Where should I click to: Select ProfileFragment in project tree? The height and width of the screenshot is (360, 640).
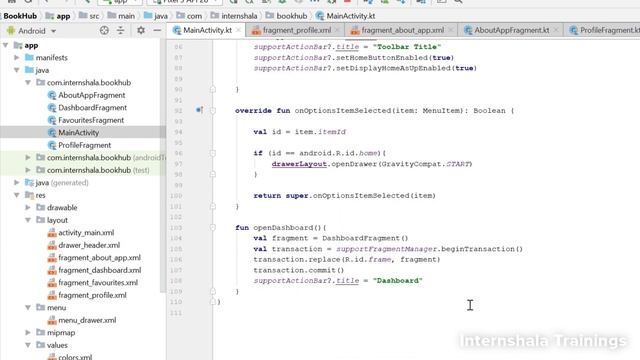point(79,145)
